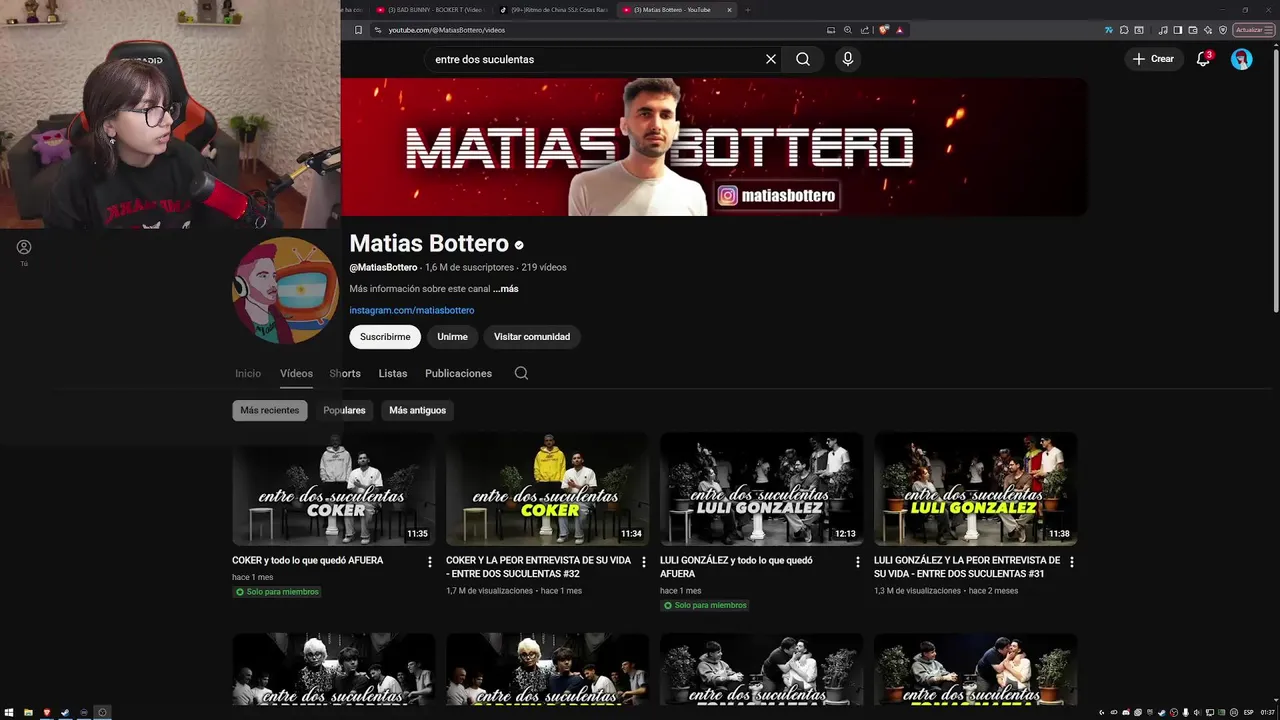1280x720 pixels.
Task: Click the share page icon in the address bar
Action: (x=864, y=30)
